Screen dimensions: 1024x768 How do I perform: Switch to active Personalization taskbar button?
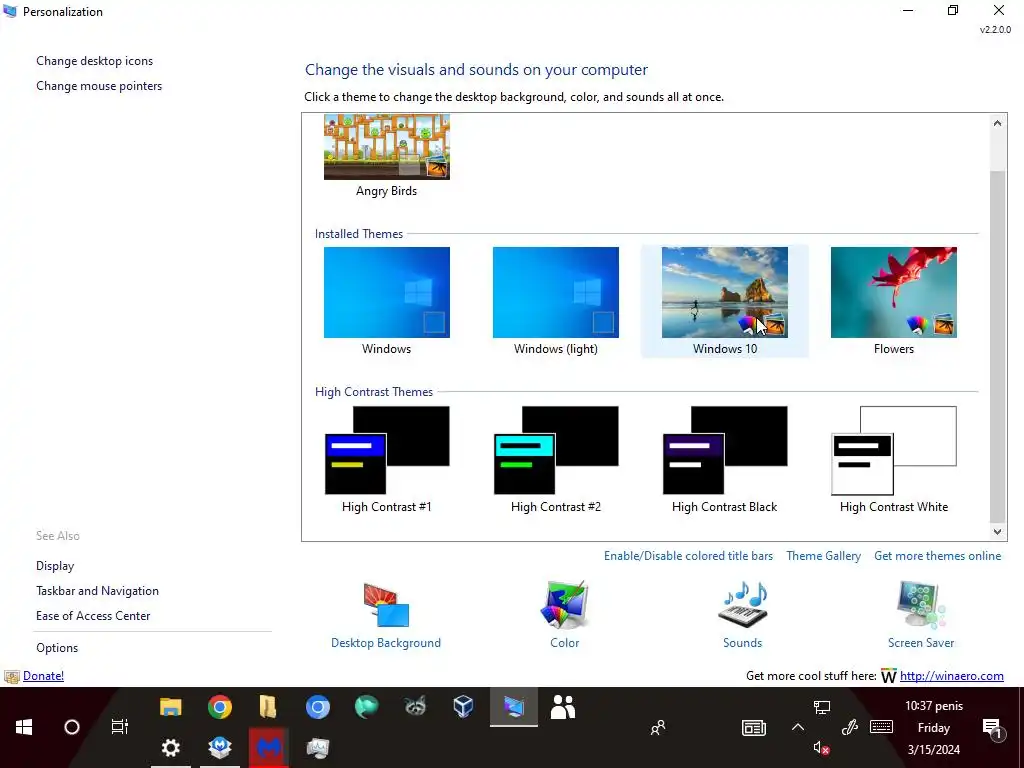tap(514, 707)
